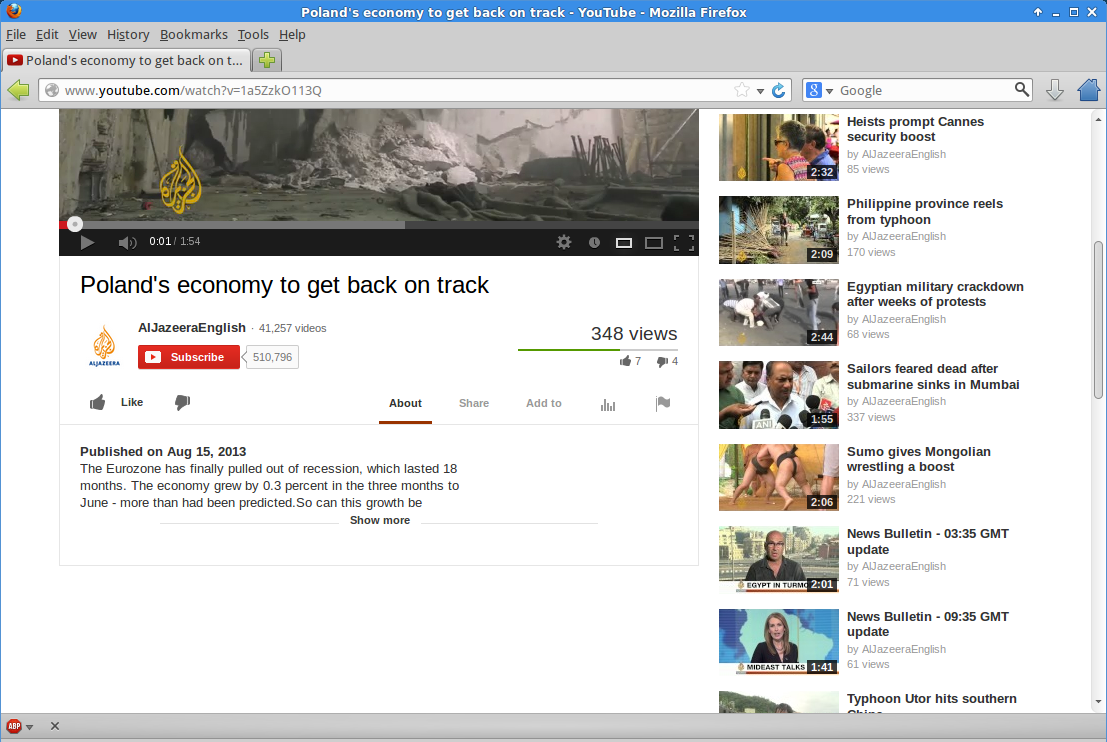Click the video progress scrubber handle
Screen dimensions: 1107x742
[x=74, y=225]
